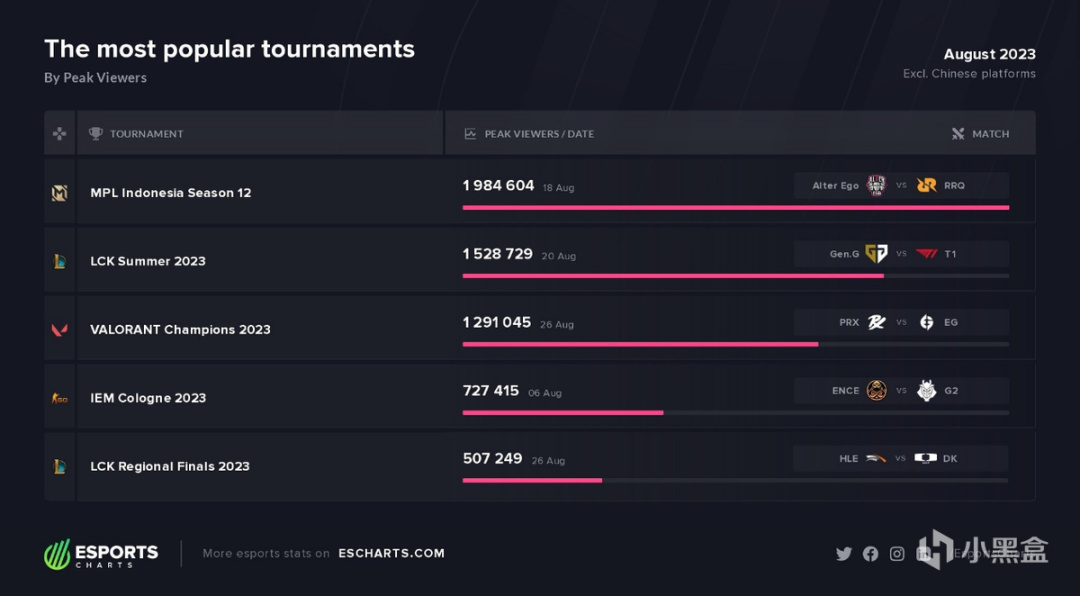Click the Esports Charts logo
This screenshot has height=596, width=1080.
tap(101, 554)
